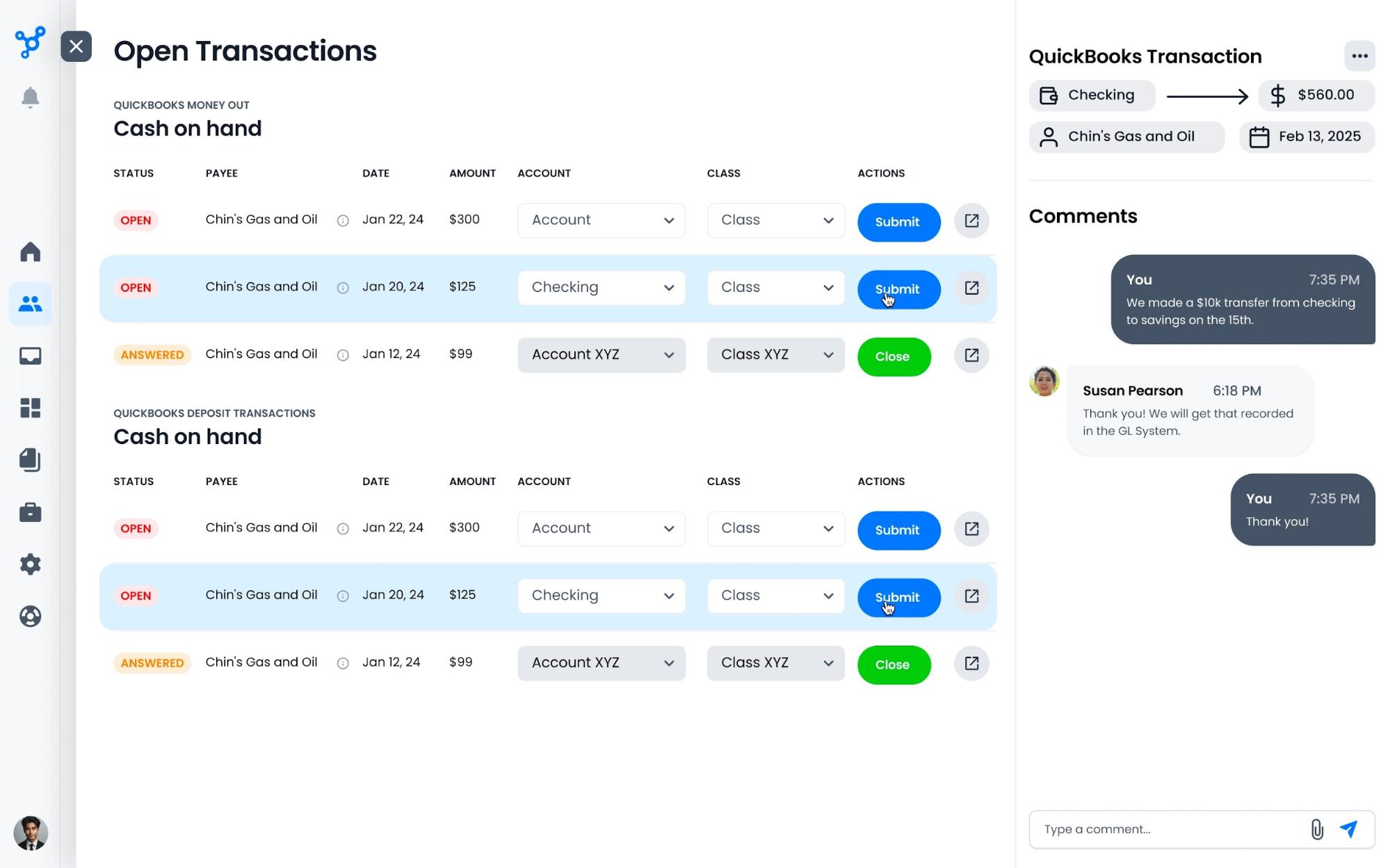Image resolution: width=1390 pixels, height=868 pixels.
Task: Open the Home sidebar icon
Action: 31,252
